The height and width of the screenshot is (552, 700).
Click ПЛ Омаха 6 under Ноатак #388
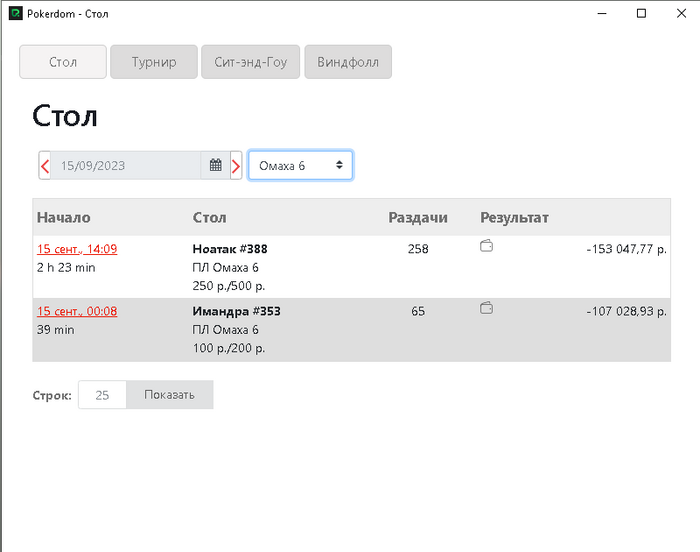pos(225,268)
